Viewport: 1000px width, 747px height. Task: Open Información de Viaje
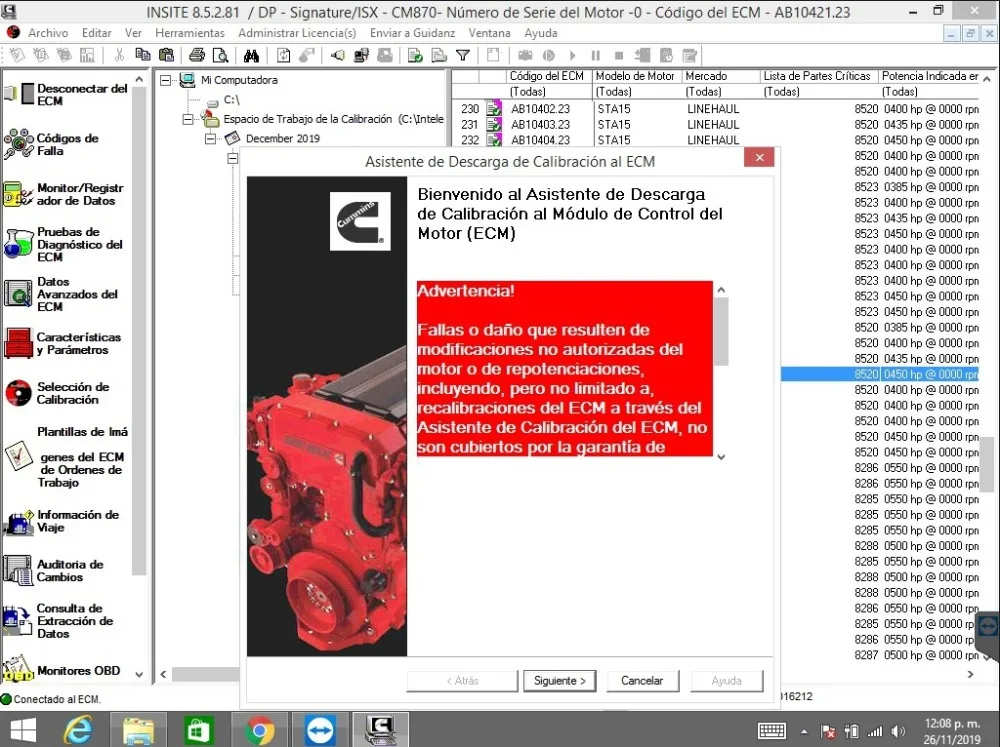pyautogui.click(x=61, y=521)
